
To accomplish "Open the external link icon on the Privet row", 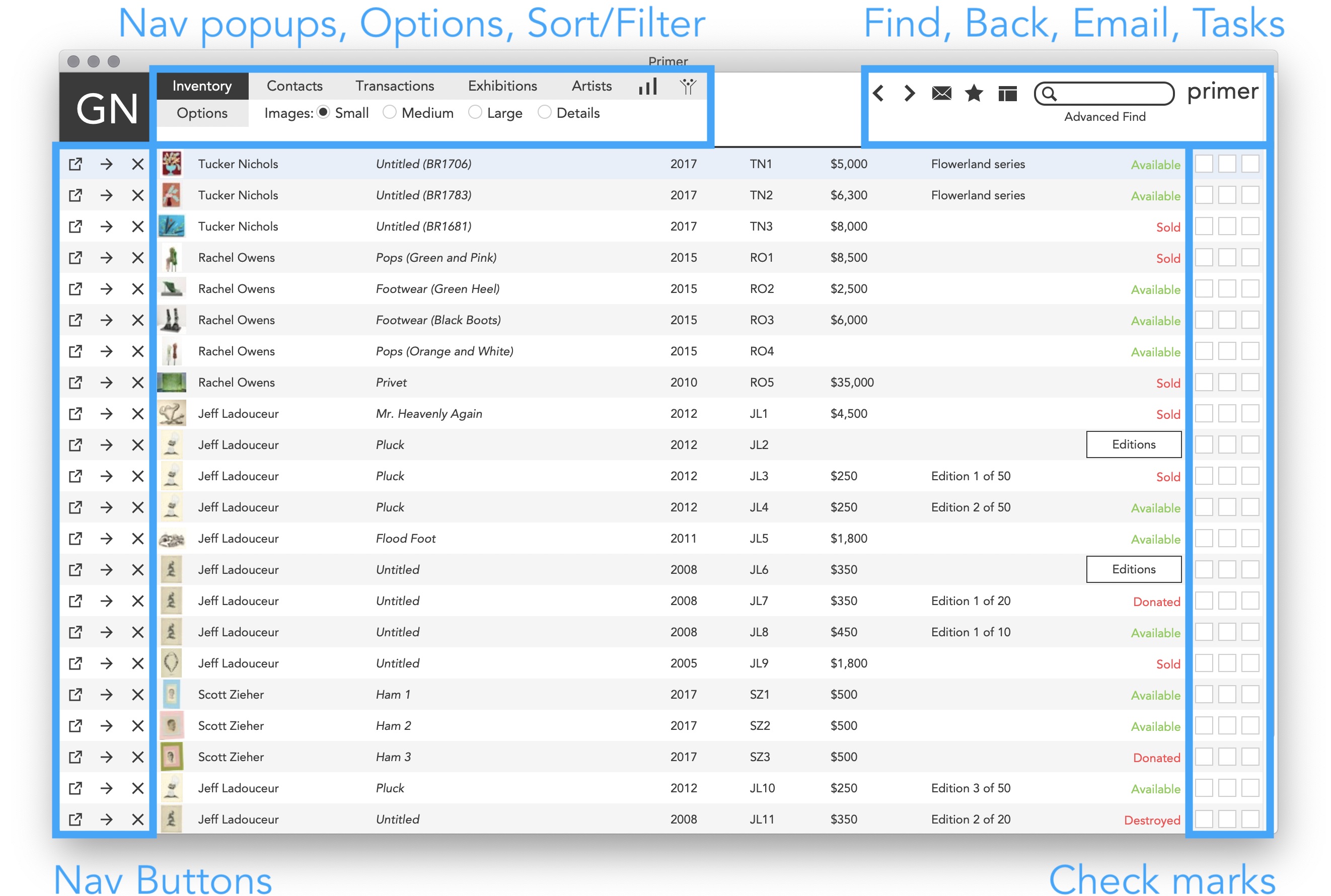I will pyautogui.click(x=75, y=382).
